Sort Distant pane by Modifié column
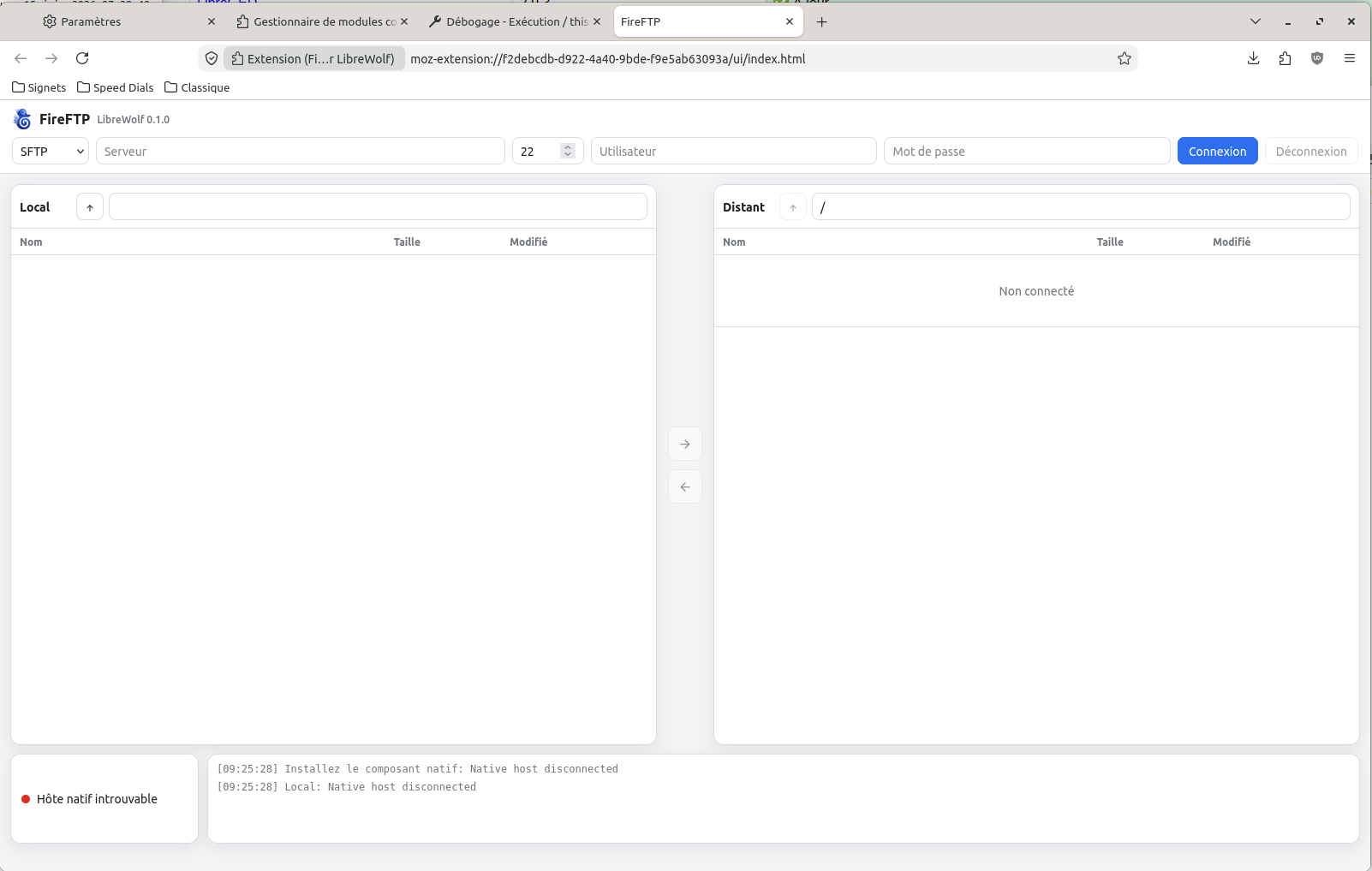The width and height of the screenshot is (1372, 871). 1232,242
